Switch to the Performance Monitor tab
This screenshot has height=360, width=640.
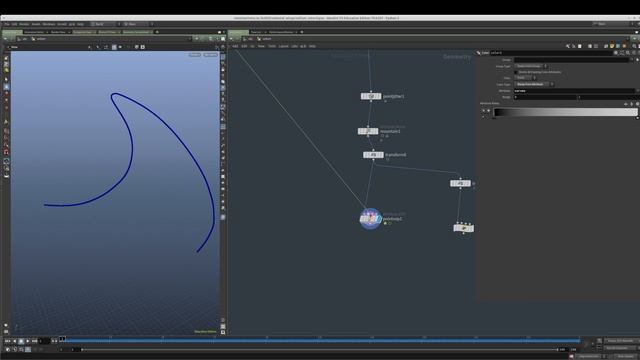[282, 32]
